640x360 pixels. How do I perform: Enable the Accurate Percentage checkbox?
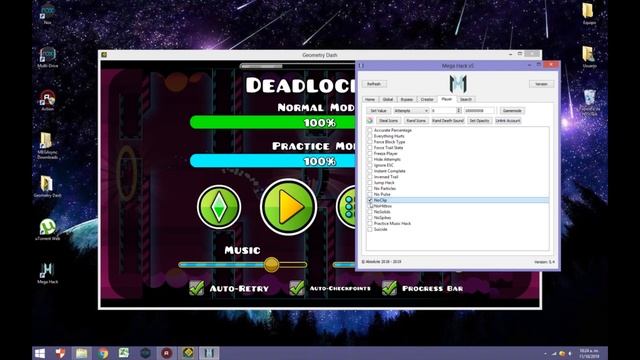click(370, 130)
